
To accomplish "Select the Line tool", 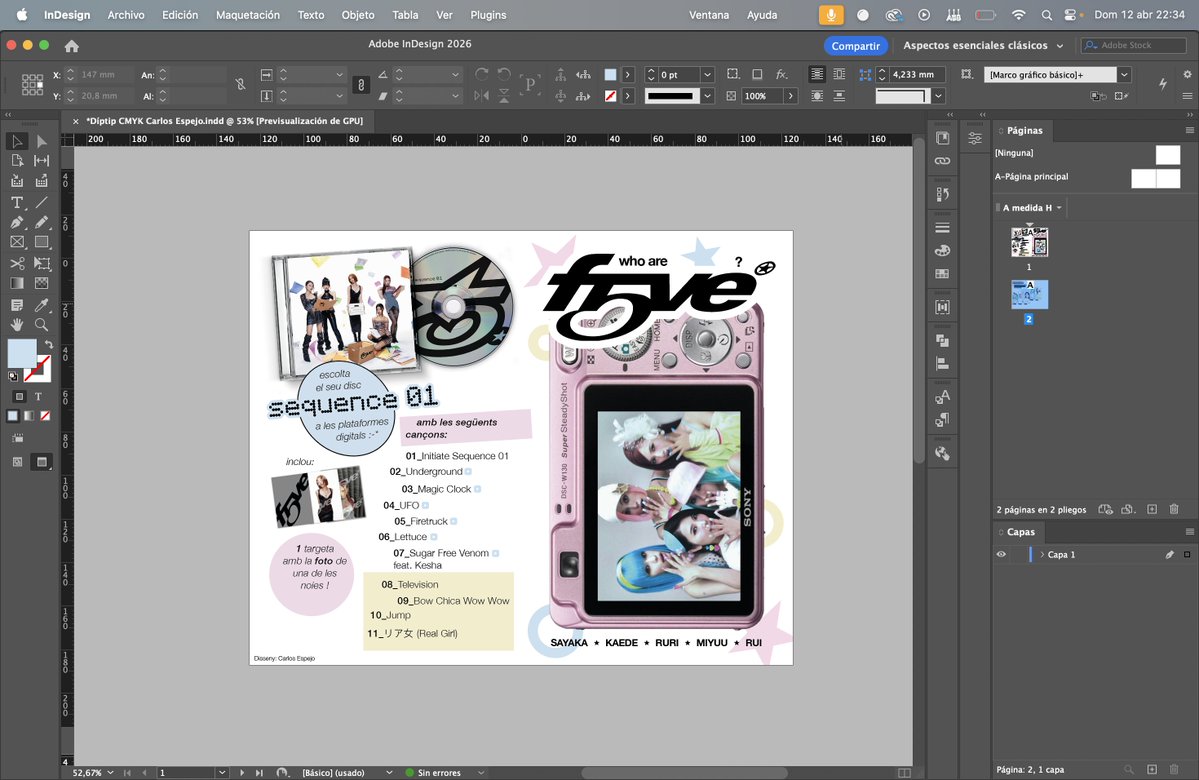I will (41, 203).
